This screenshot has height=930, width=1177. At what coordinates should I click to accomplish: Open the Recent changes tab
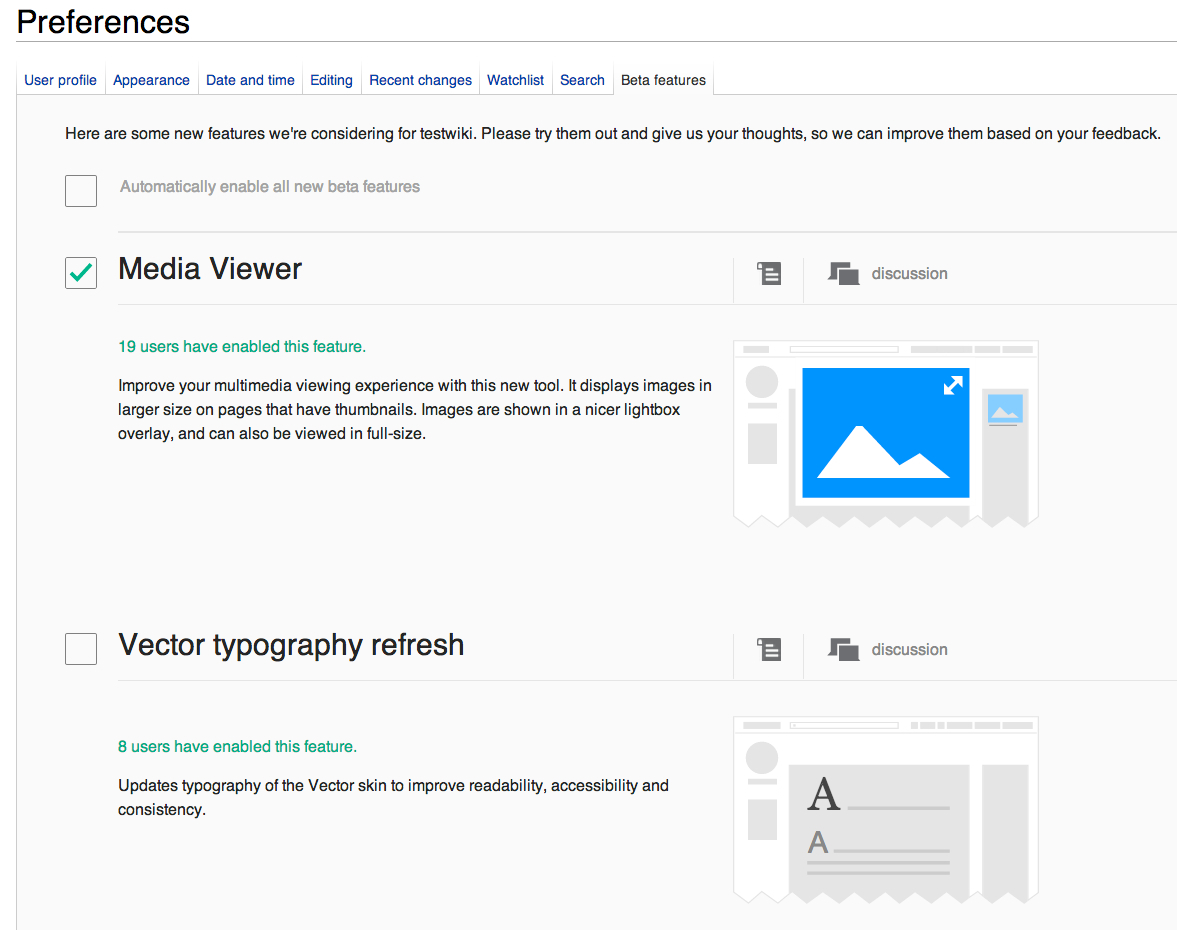(419, 80)
